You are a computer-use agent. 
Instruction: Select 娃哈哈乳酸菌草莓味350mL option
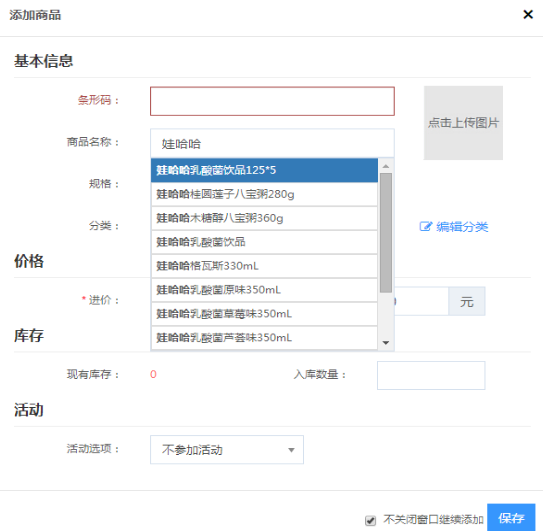coord(264,314)
